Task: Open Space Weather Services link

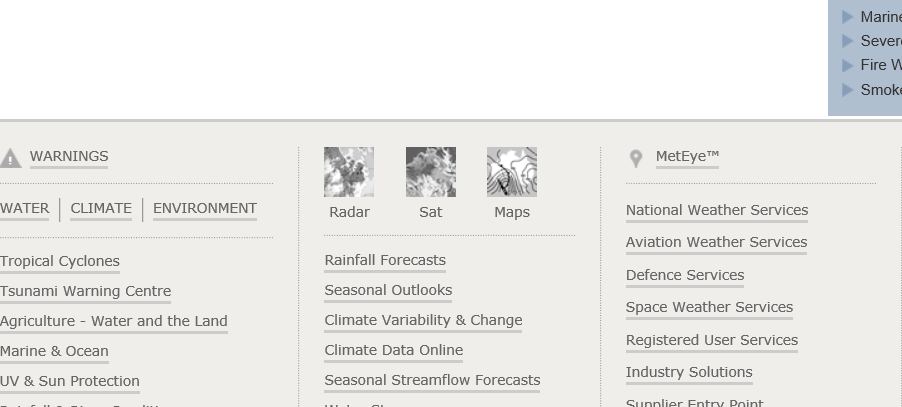Action: pyautogui.click(x=709, y=308)
